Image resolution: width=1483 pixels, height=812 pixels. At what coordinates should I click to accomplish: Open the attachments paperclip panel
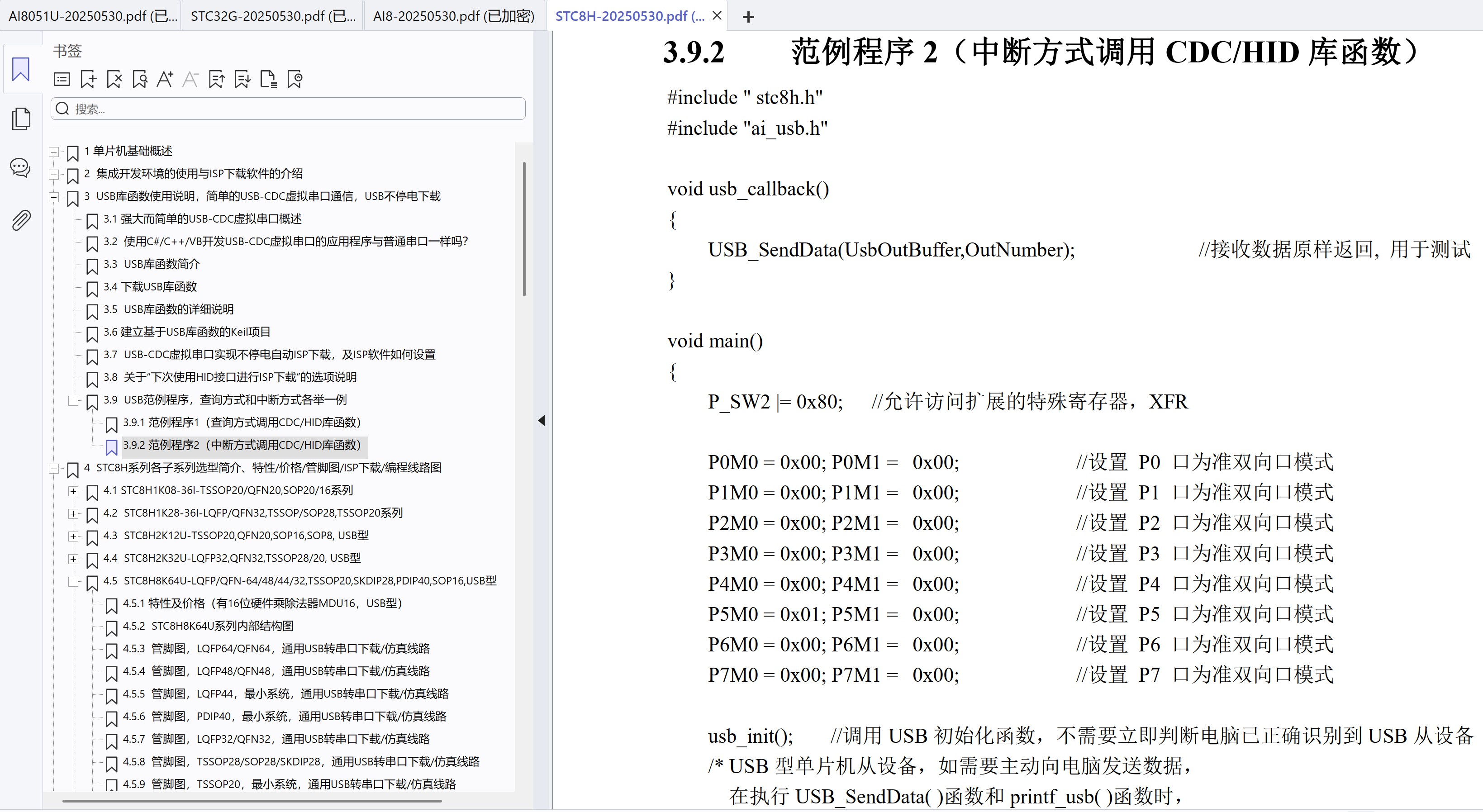[21, 220]
